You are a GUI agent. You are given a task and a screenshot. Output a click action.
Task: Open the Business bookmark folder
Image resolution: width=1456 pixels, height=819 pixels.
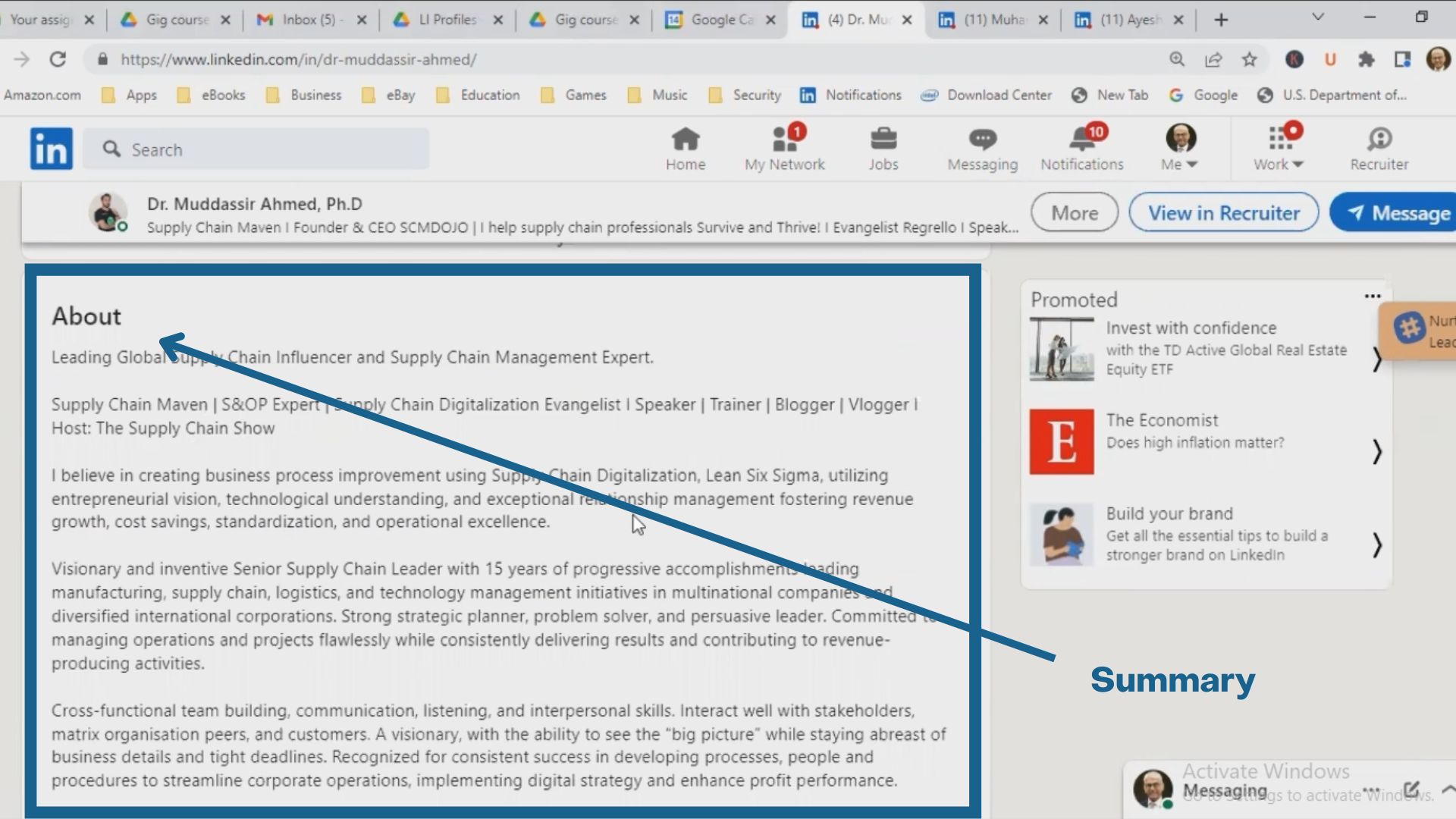coord(303,95)
